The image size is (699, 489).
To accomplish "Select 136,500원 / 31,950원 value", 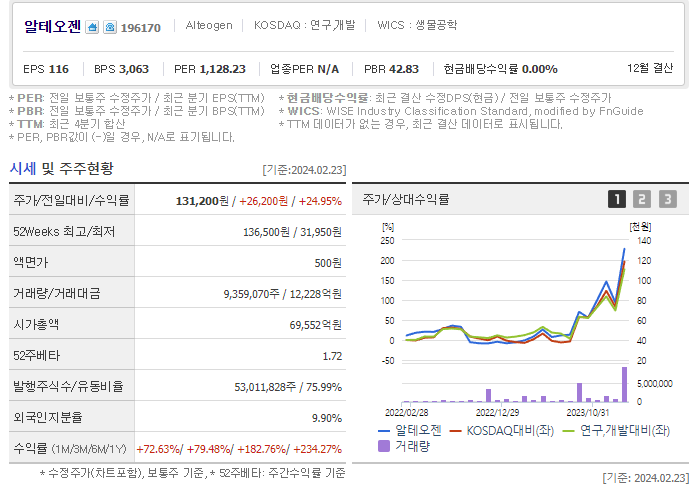I will click(292, 232).
